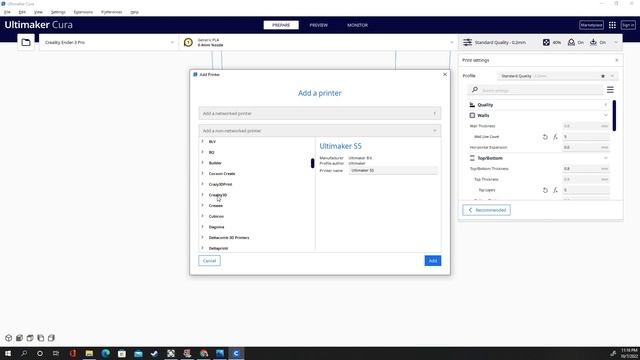Expand the Deltacomb 3D Printers group
The height and width of the screenshot is (360, 640).
point(202,237)
